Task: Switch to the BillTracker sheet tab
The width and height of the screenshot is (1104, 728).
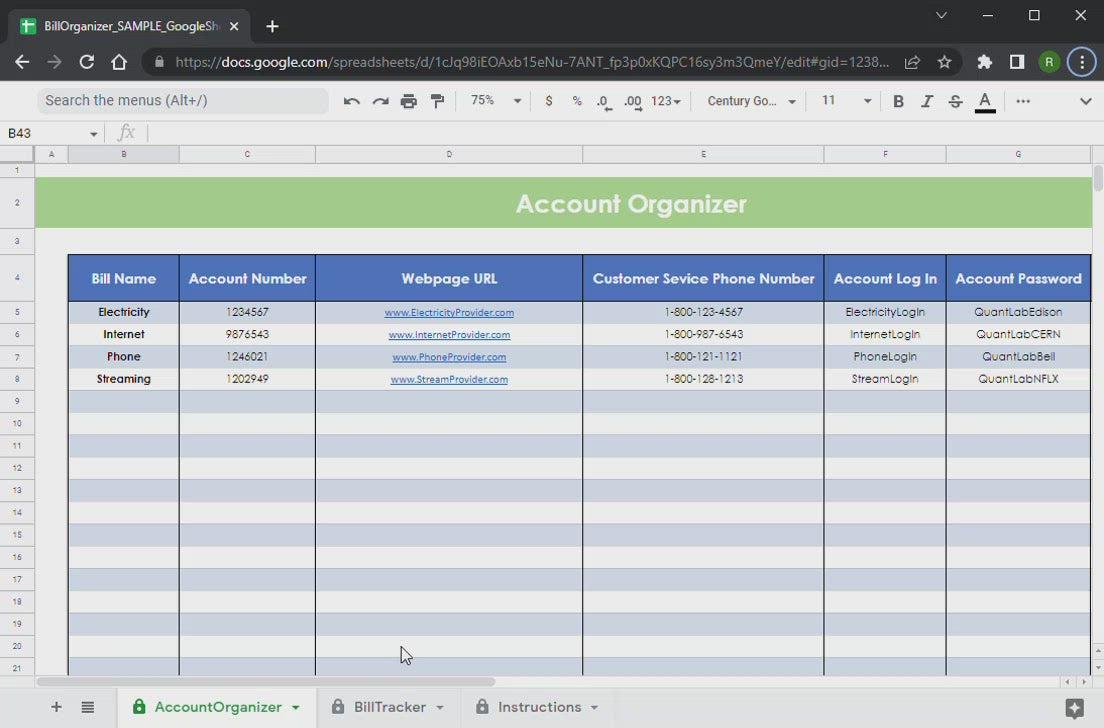Action: tap(390, 707)
